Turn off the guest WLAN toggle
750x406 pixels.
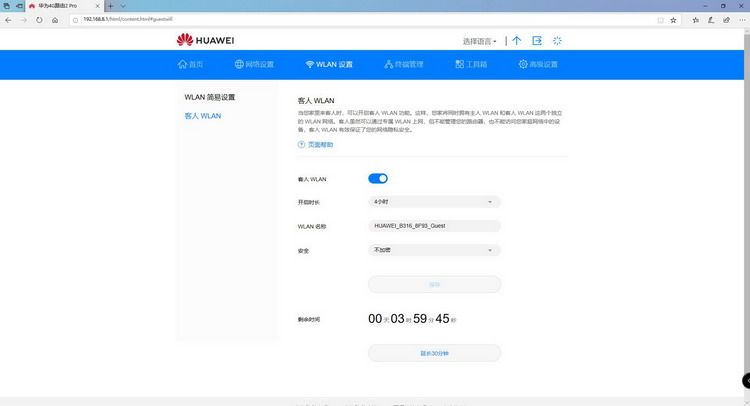click(x=378, y=178)
